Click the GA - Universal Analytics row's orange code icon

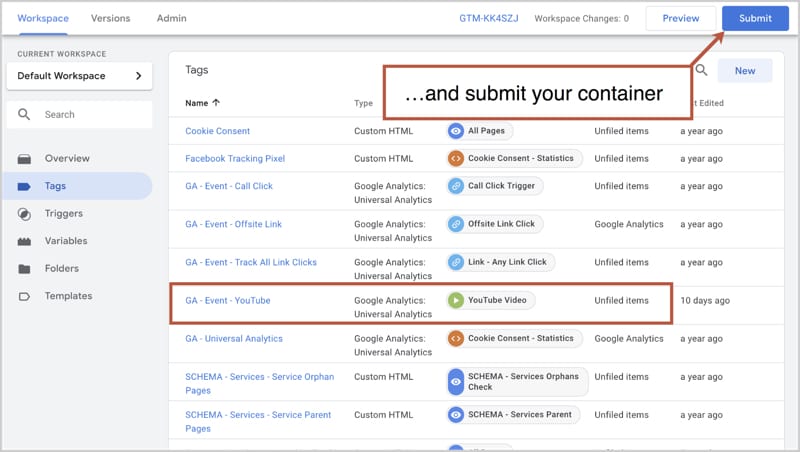[x=456, y=338]
